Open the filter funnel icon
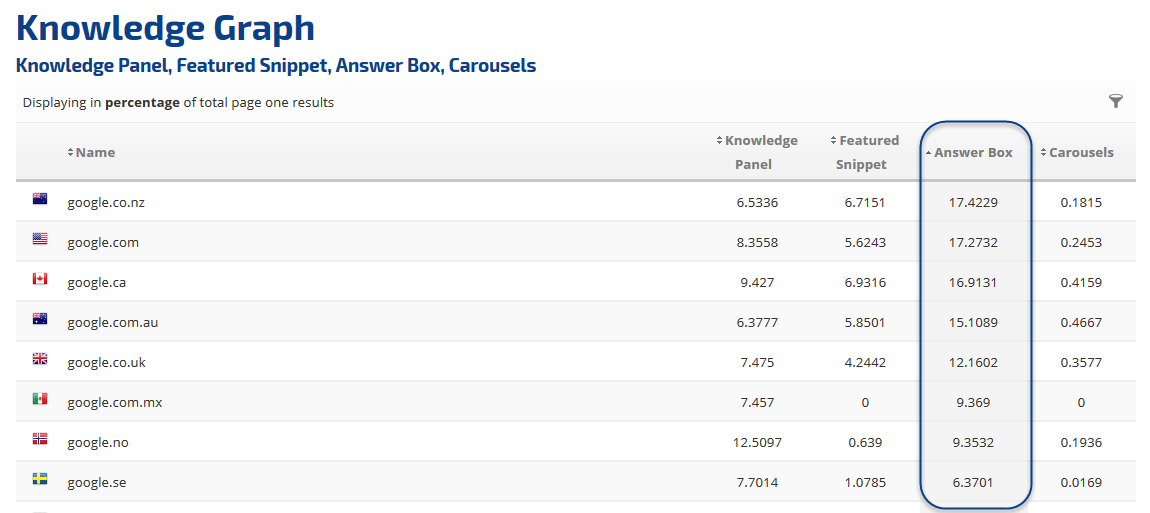The width and height of the screenshot is (1150, 513). [1116, 101]
